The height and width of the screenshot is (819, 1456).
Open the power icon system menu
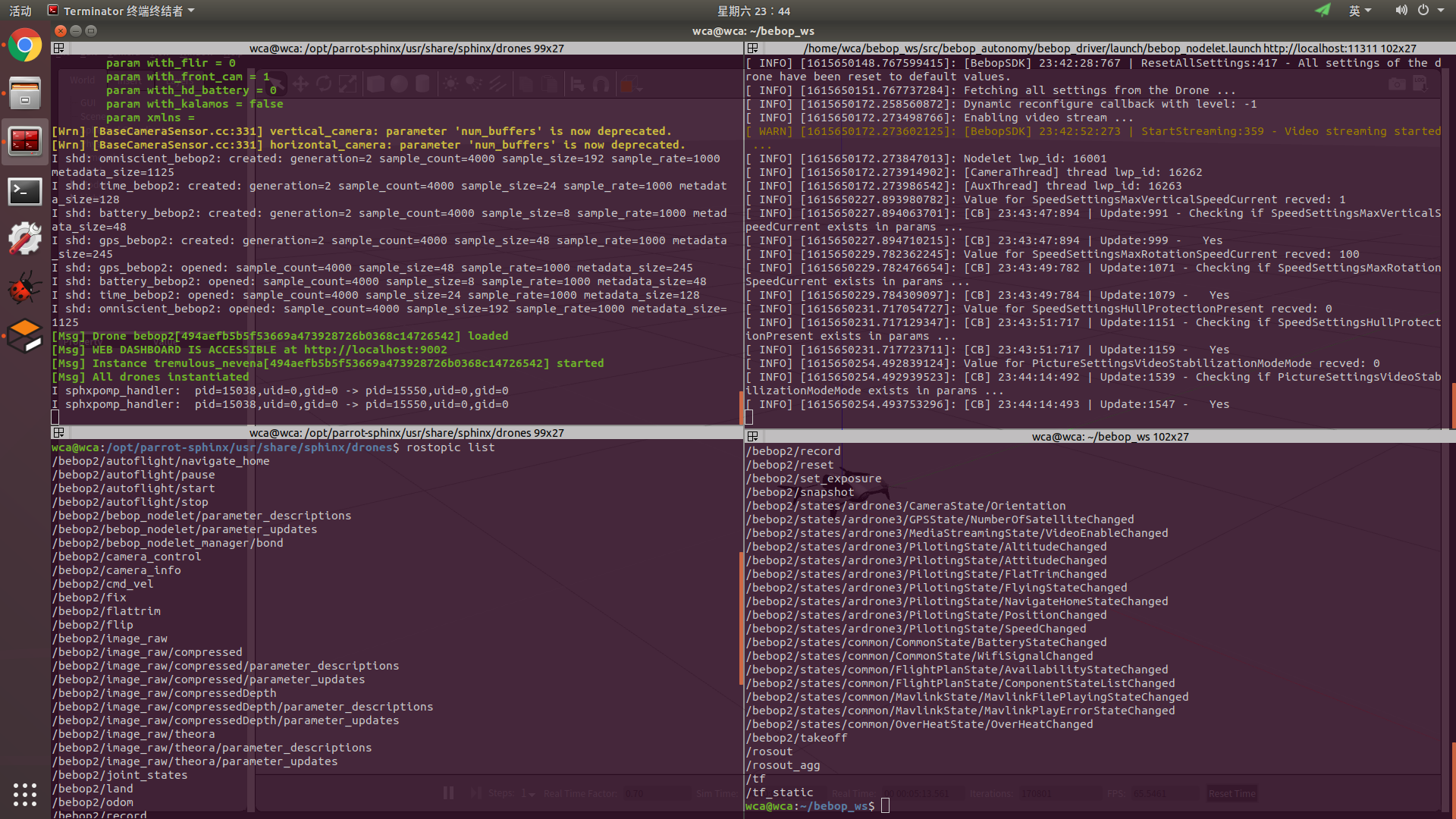(x=1423, y=10)
